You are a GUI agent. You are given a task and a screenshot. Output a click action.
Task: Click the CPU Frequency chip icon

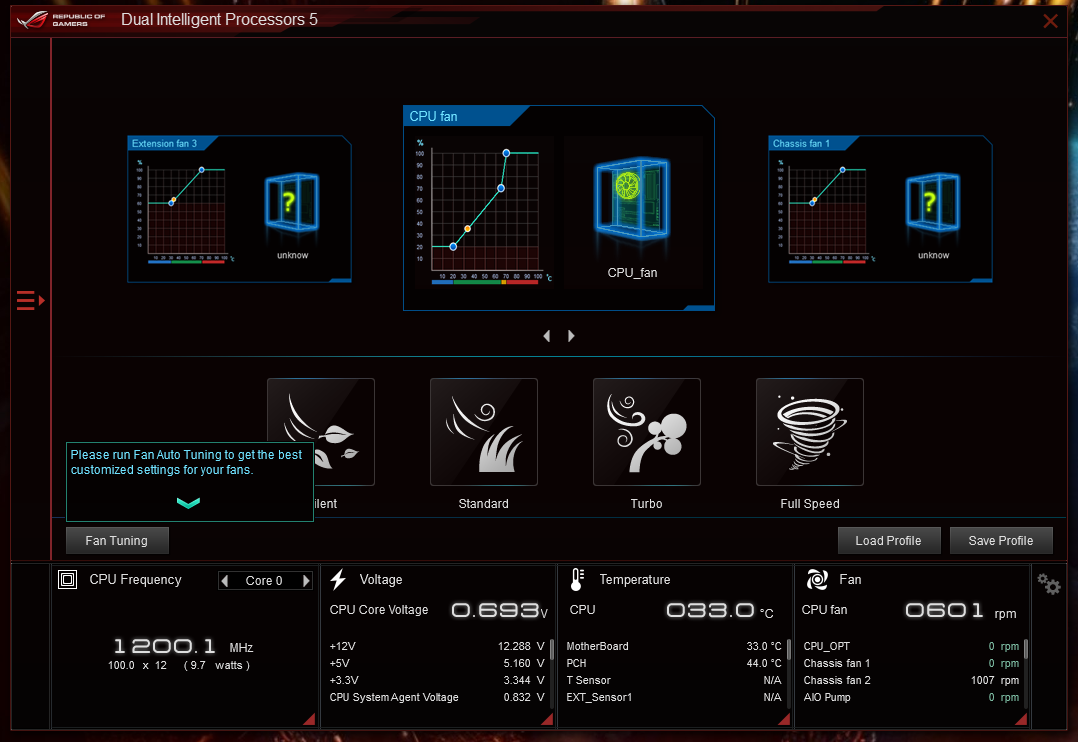67,580
